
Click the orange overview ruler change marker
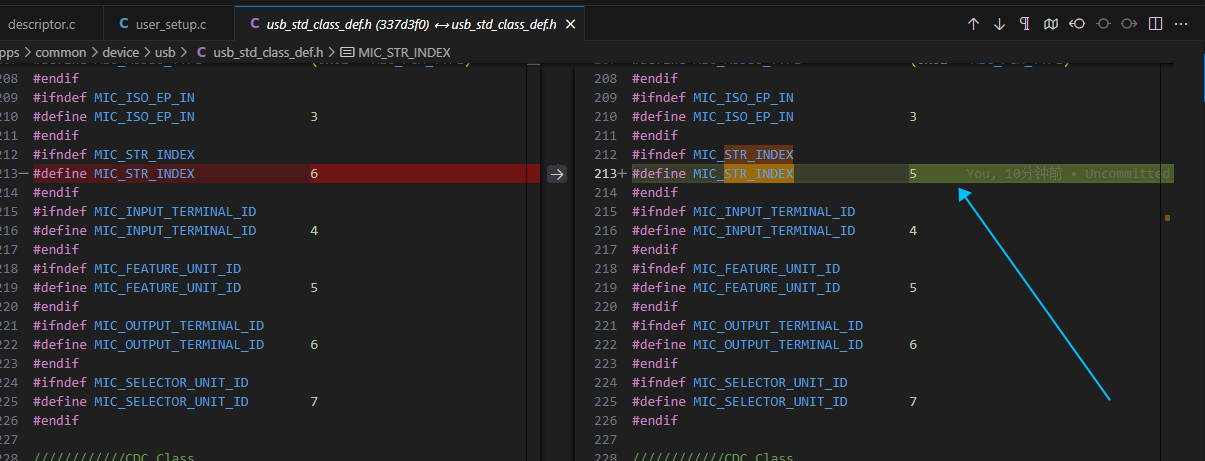1168,217
